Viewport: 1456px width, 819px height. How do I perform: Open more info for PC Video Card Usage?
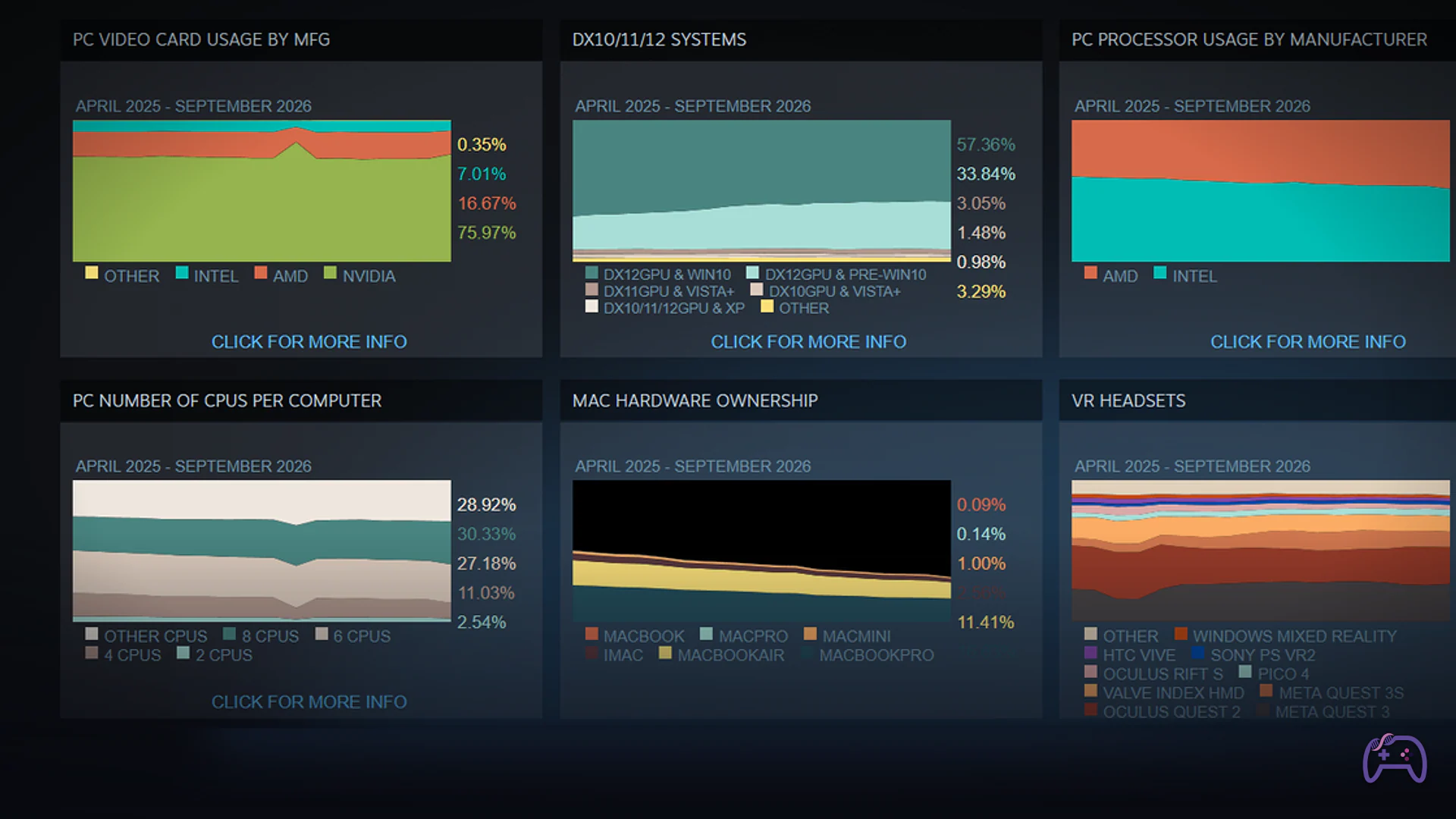tap(309, 342)
